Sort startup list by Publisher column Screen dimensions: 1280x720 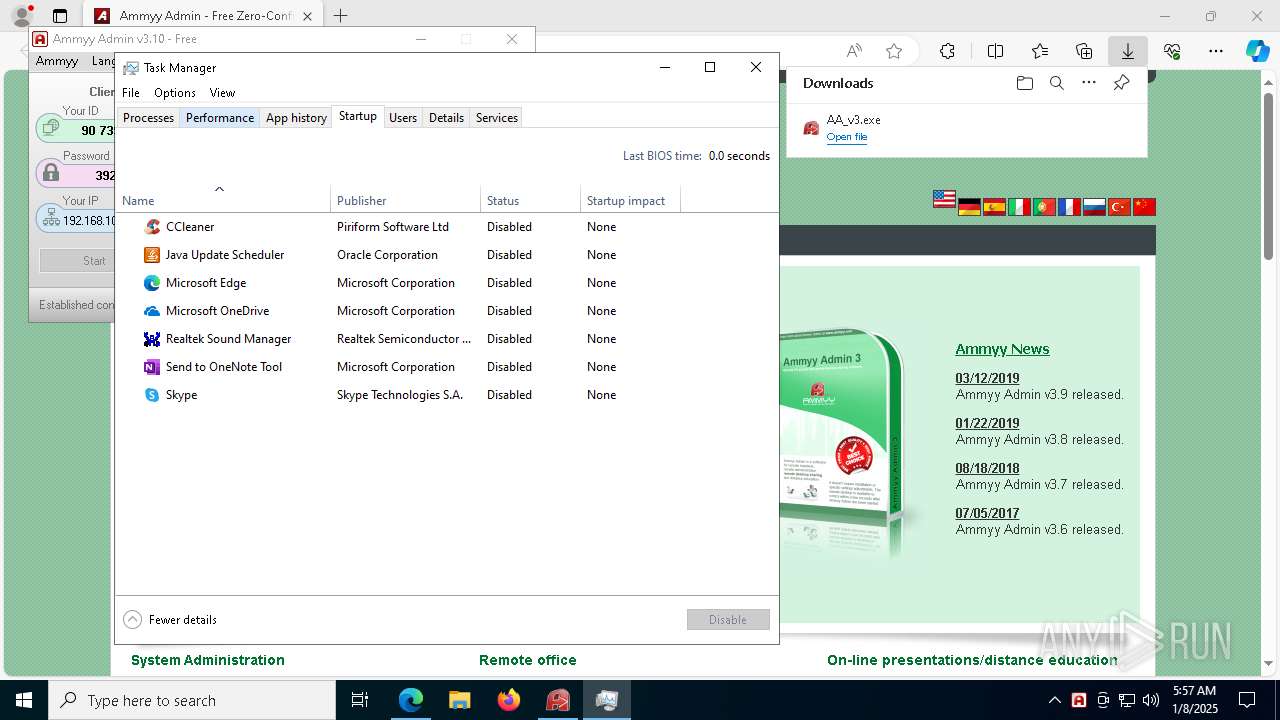405,200
